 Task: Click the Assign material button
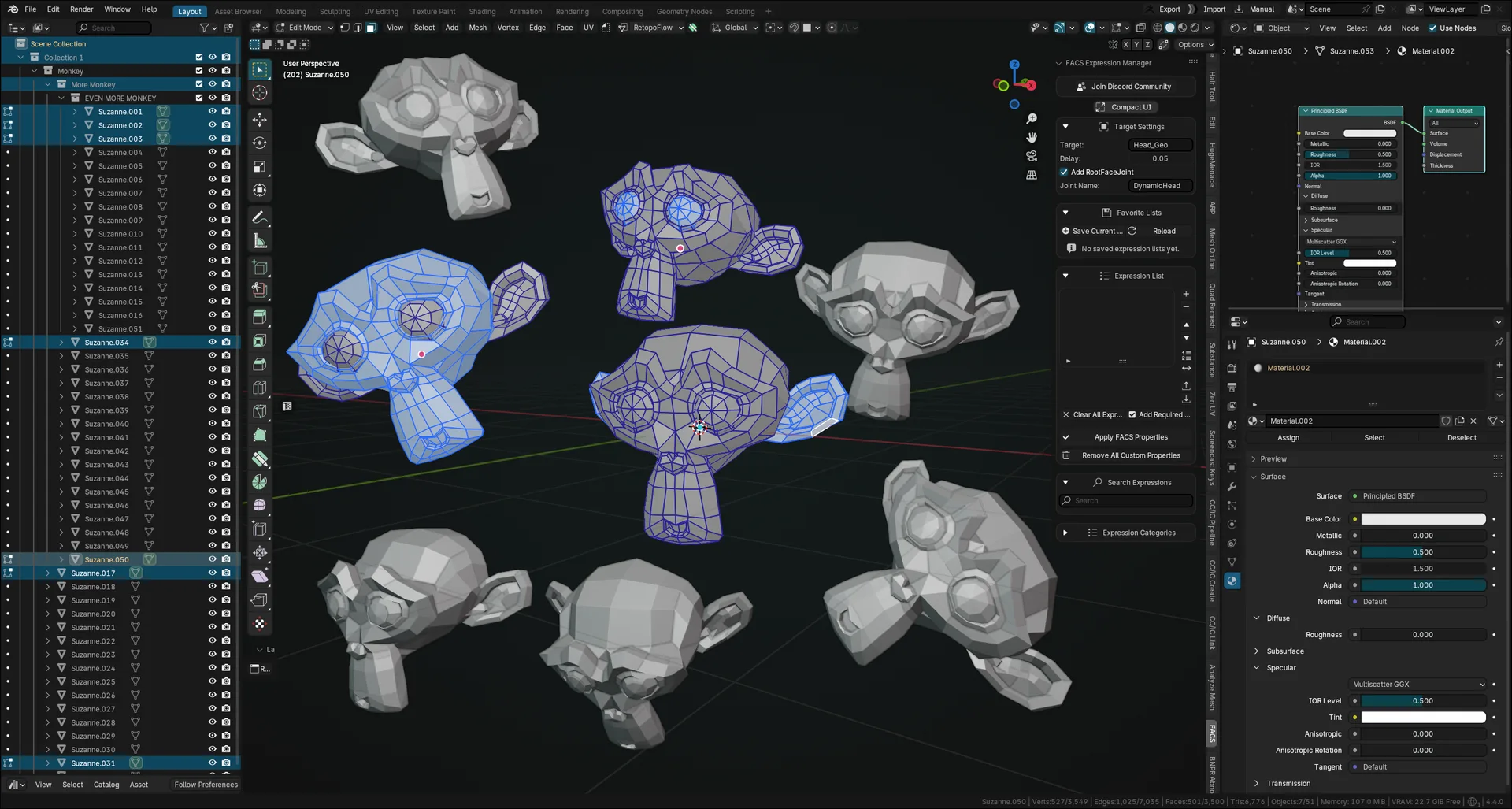click(x=1288, y=438)
